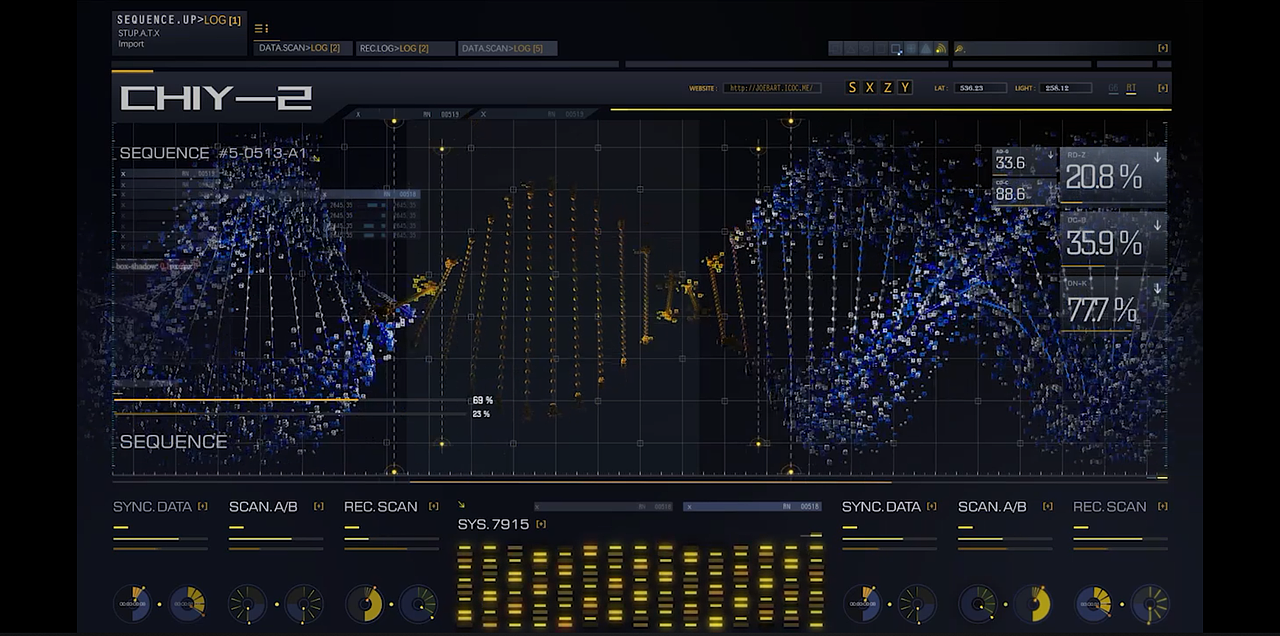Toggle the Y axis button
The image size is (1280, 636).
point(905,88)
